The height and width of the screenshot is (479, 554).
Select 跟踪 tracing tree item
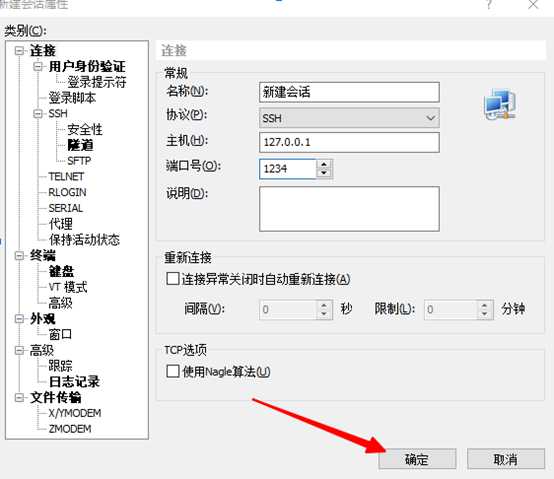60,366
